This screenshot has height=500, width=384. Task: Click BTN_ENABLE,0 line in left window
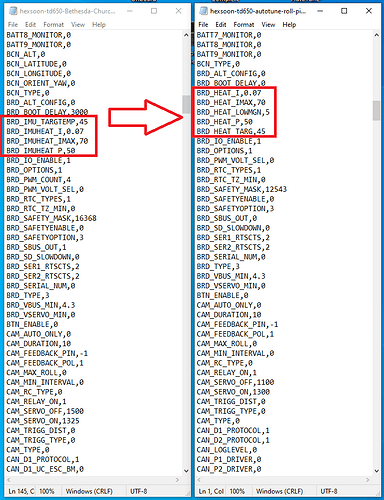32,324
